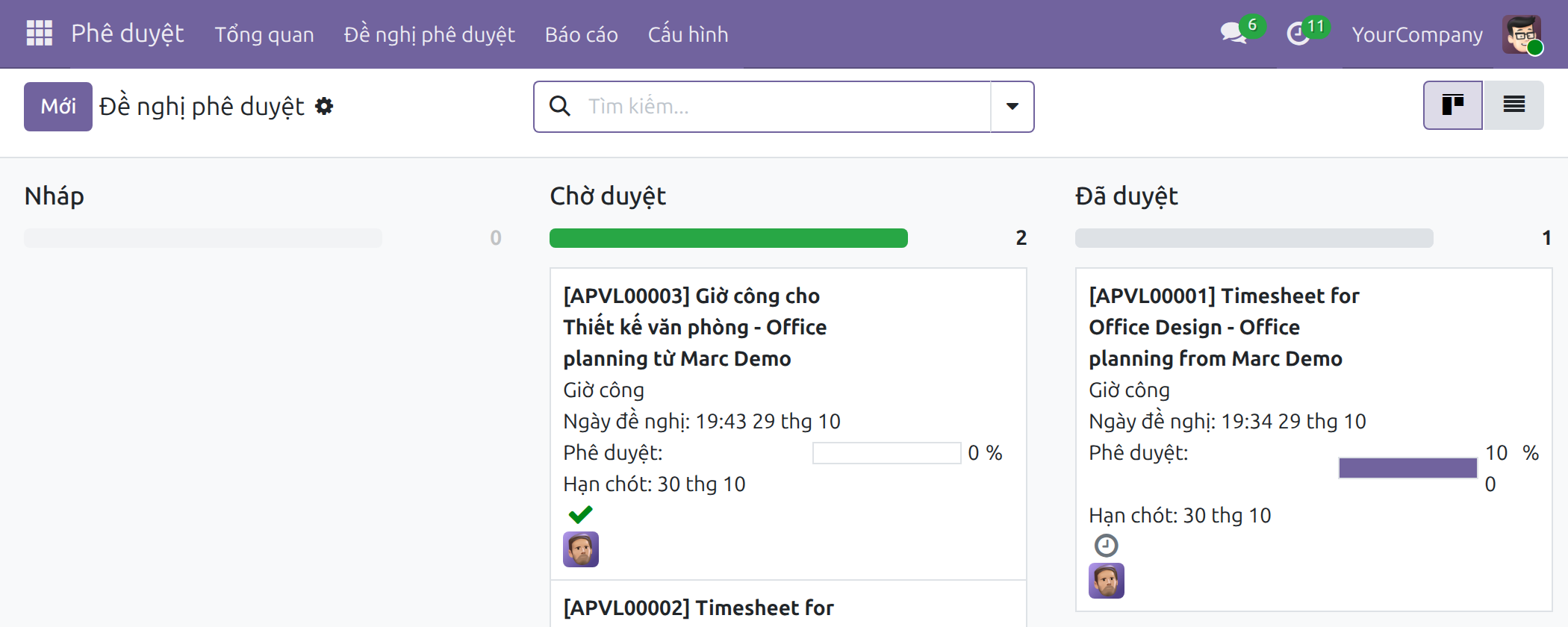Open the apps grid home menu
This screenshot has width=1568, height=627.
tap(39, 34)
